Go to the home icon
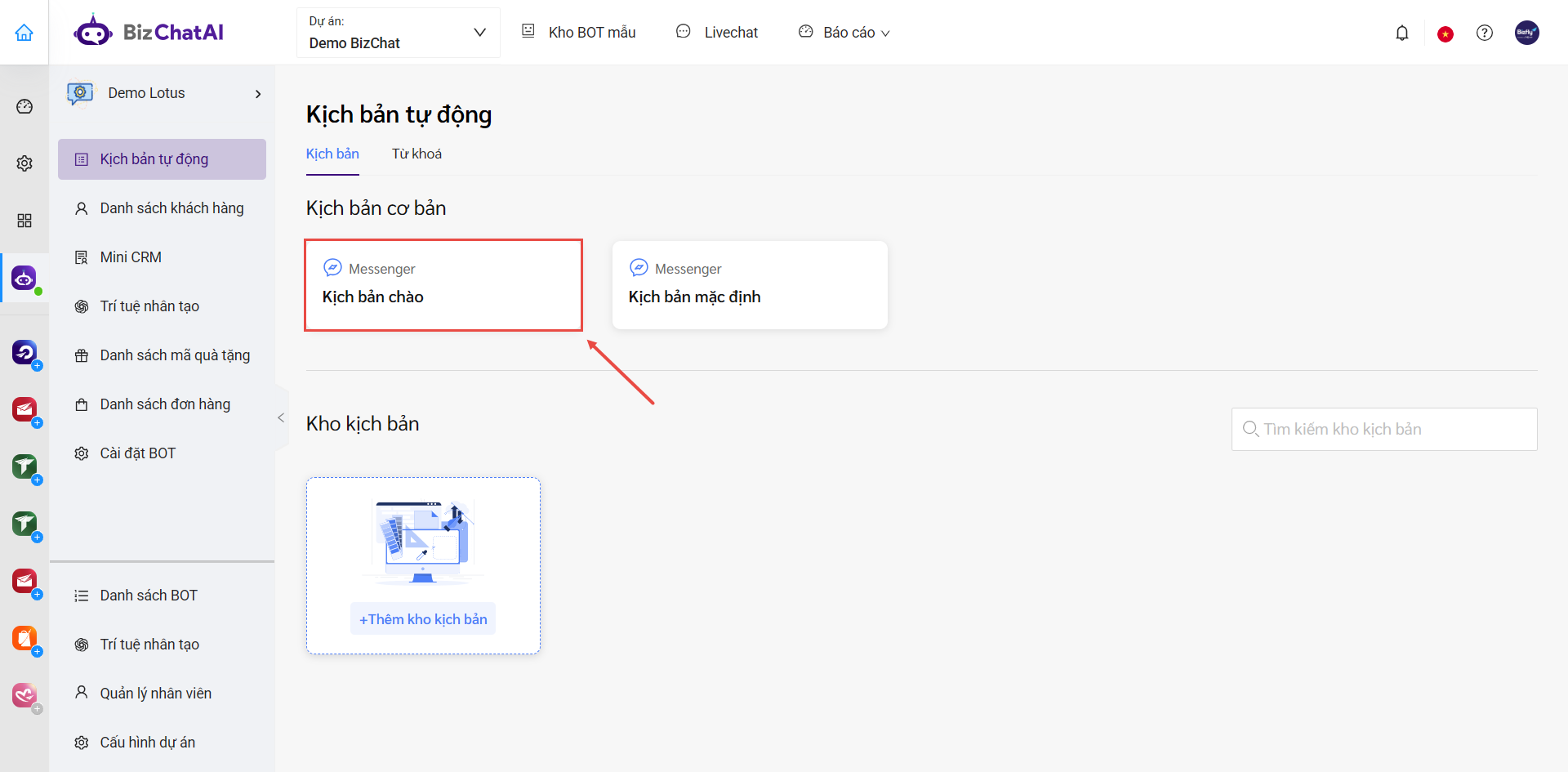 pos(24,33)
